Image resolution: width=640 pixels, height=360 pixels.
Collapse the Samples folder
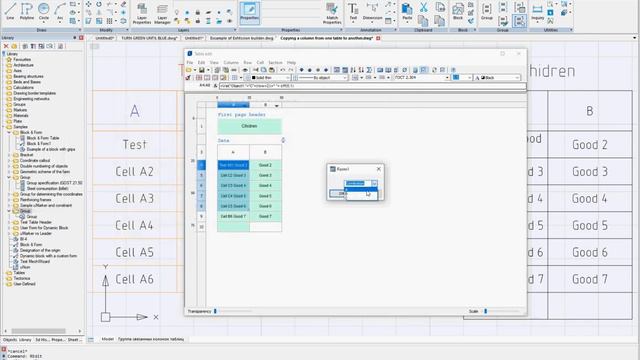coord(4,127)
